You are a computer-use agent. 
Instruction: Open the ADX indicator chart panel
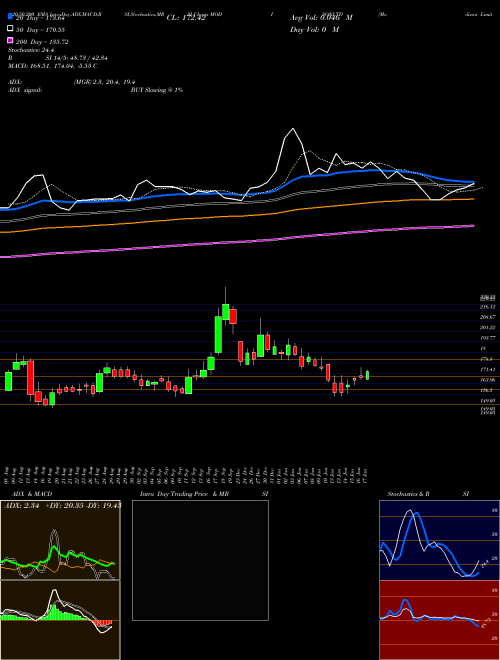point(60,540)
